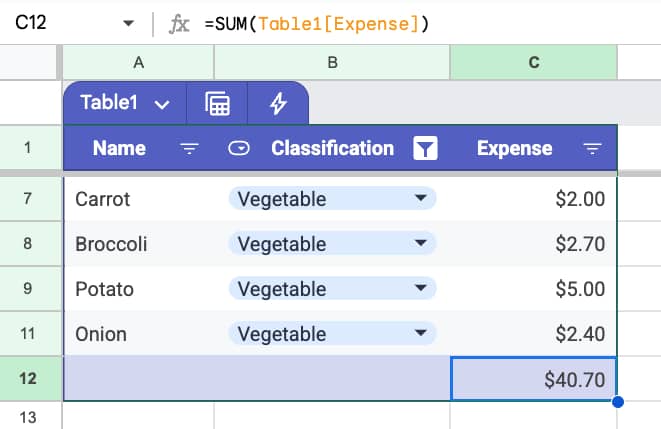Screen dimensions: 661x429
Task: Click the dropdown type icon before Classification
Action: point(239,149)
